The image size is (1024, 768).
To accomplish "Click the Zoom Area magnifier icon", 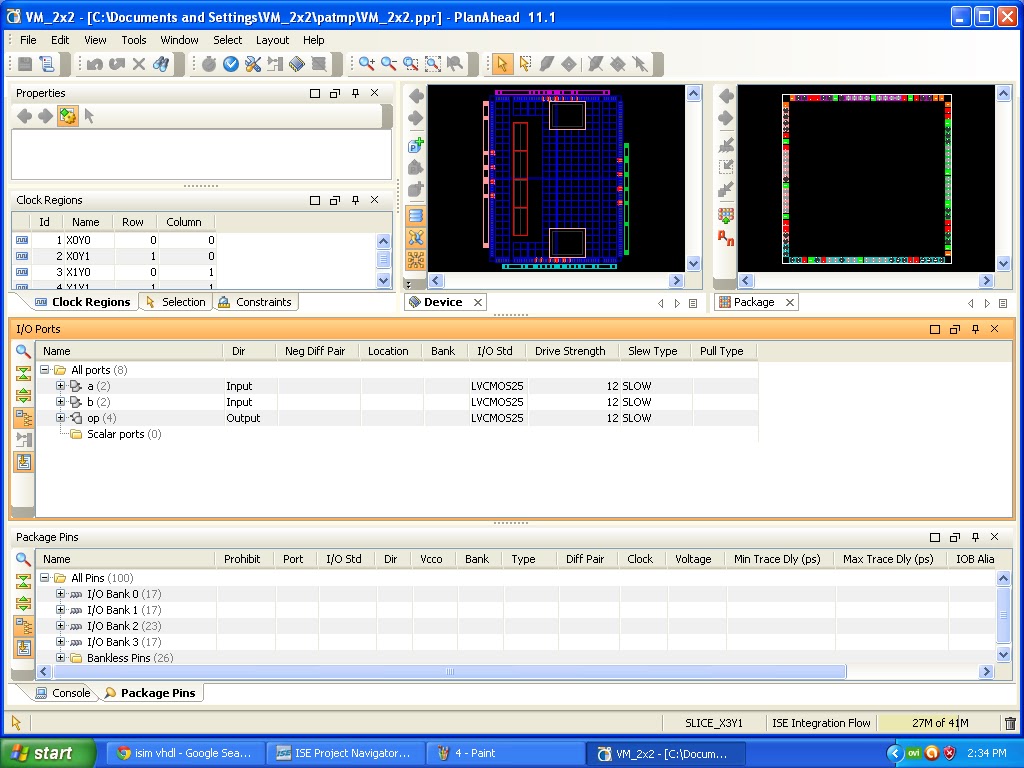I will [411, 63].
